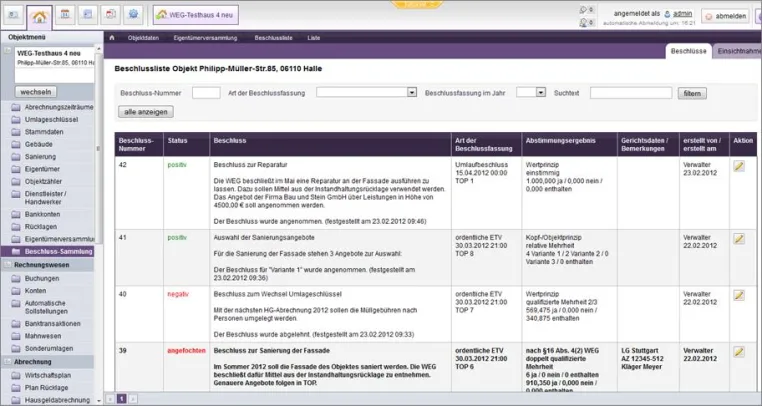Click alle anzeigen button
This screenshot has width=762, height=406.
pos(146,112)
